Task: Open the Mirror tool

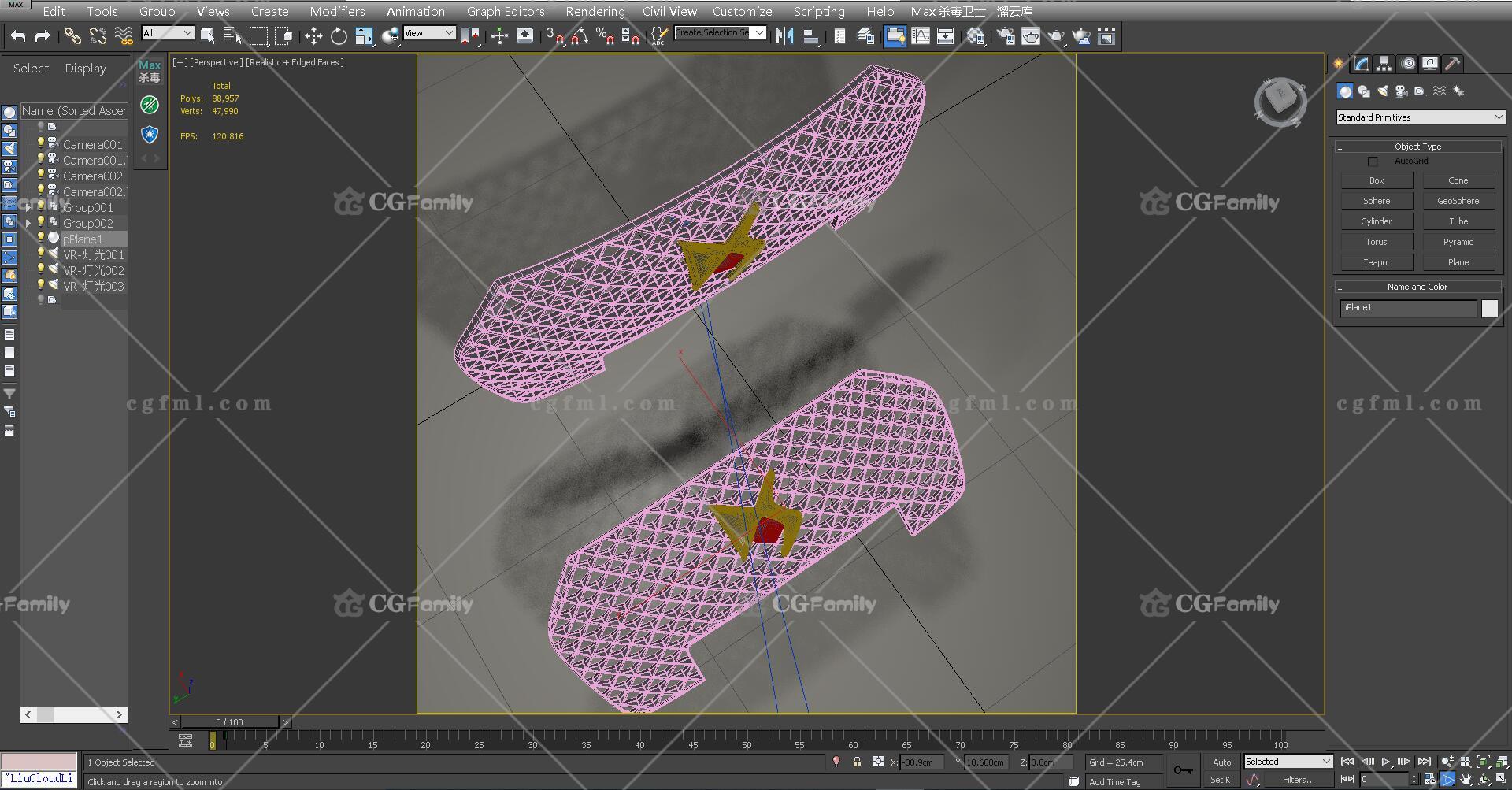Action: click(784, 36)
